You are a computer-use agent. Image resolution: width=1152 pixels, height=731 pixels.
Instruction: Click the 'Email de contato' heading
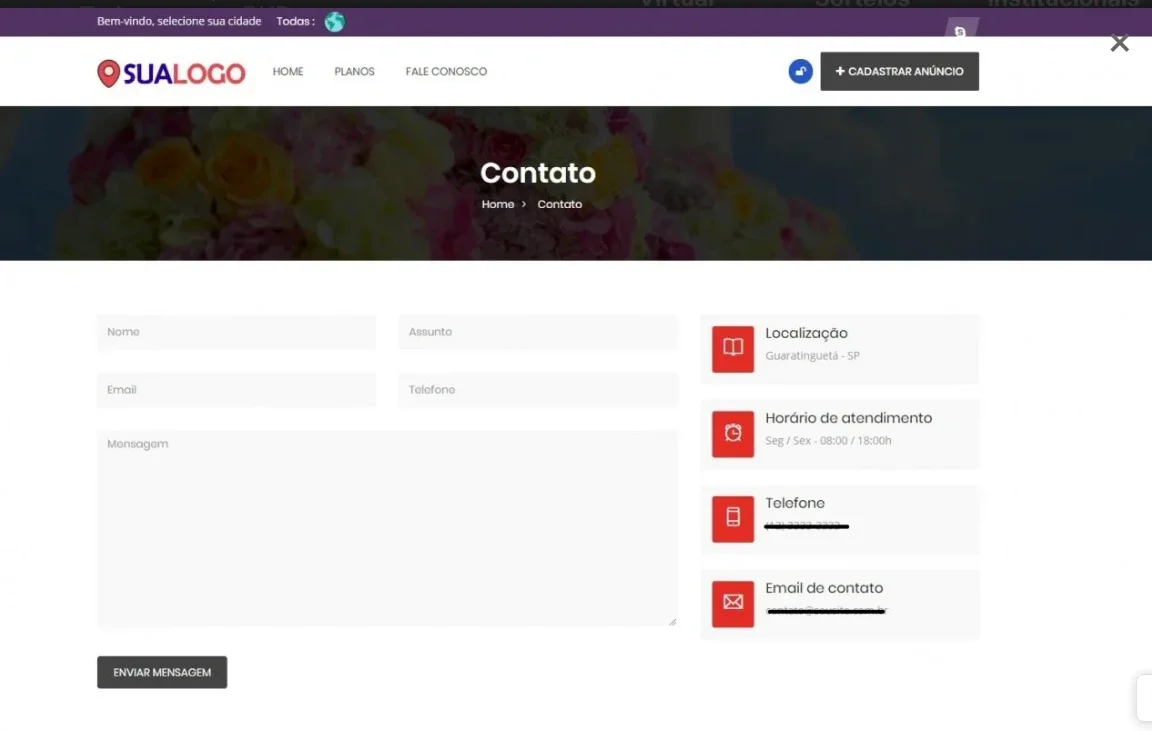(824, 588)
